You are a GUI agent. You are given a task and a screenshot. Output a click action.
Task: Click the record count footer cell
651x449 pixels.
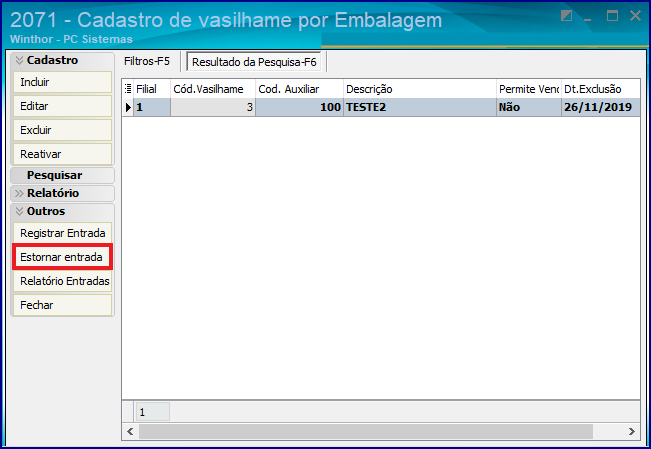[153, 412]
